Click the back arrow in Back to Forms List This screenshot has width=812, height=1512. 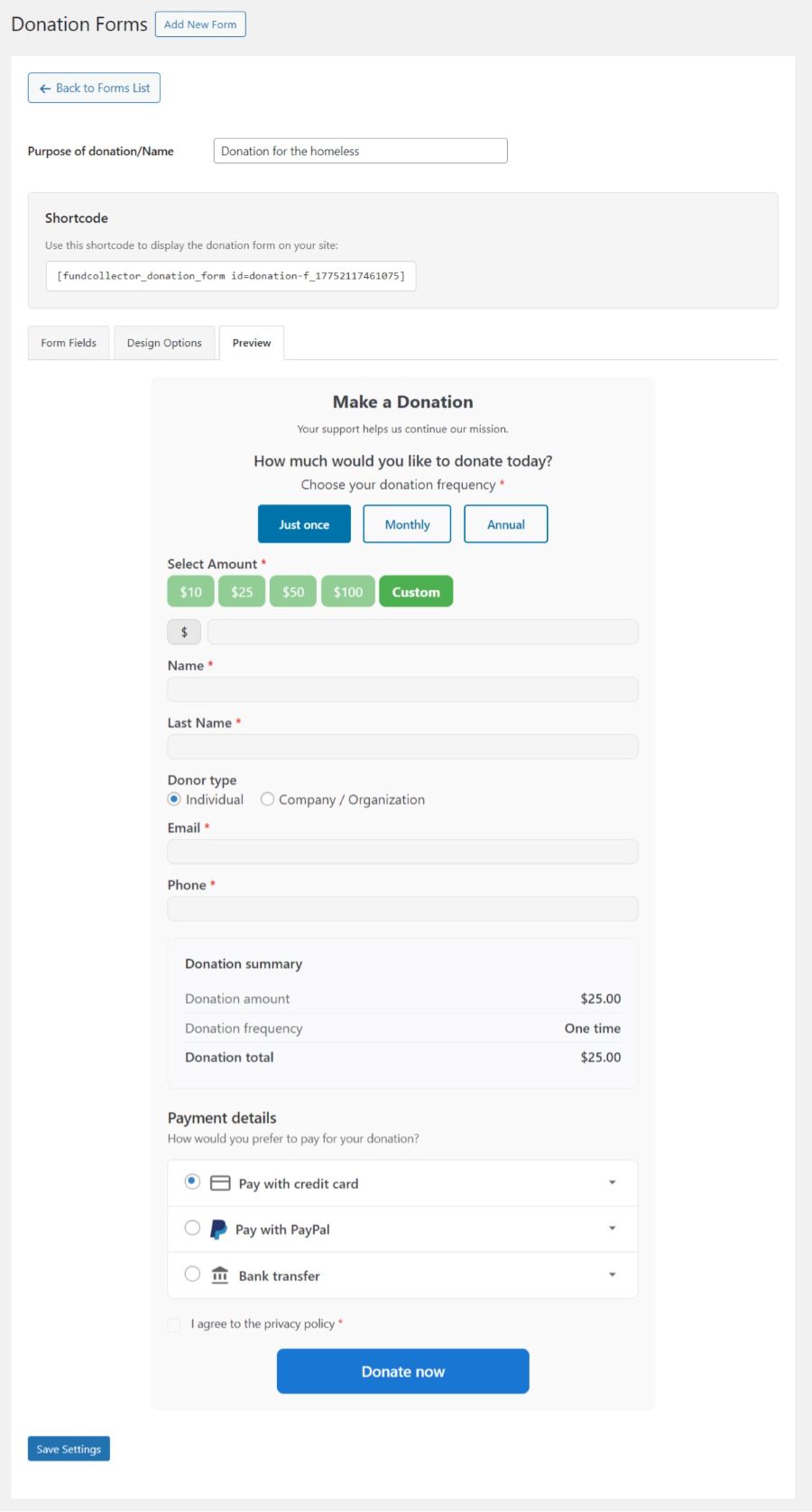tap(45, 88)
